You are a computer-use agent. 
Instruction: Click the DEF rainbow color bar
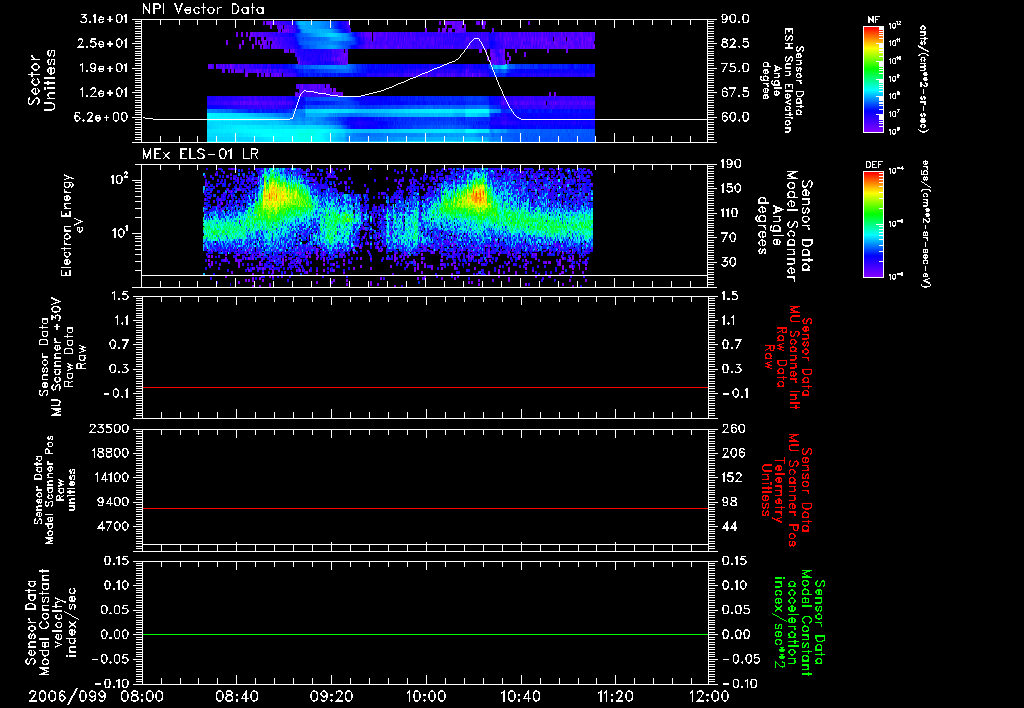[x=873, y=224]
